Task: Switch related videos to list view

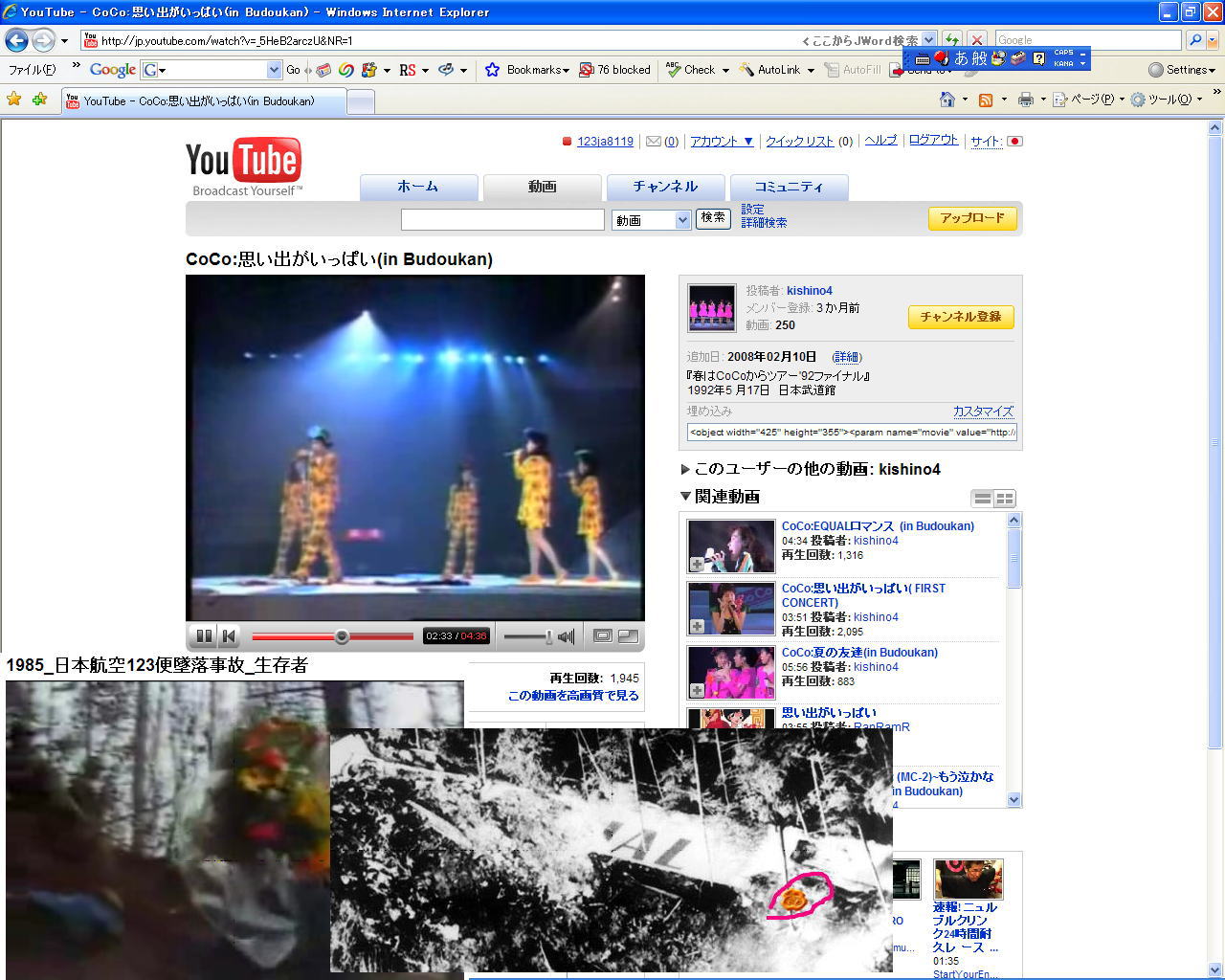Action: coord(982,499)
